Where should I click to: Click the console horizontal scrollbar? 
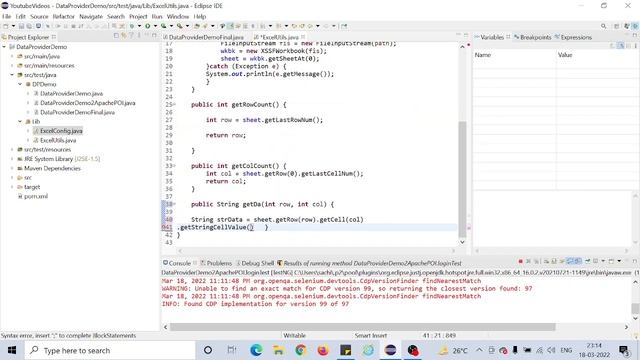[362, 327]
